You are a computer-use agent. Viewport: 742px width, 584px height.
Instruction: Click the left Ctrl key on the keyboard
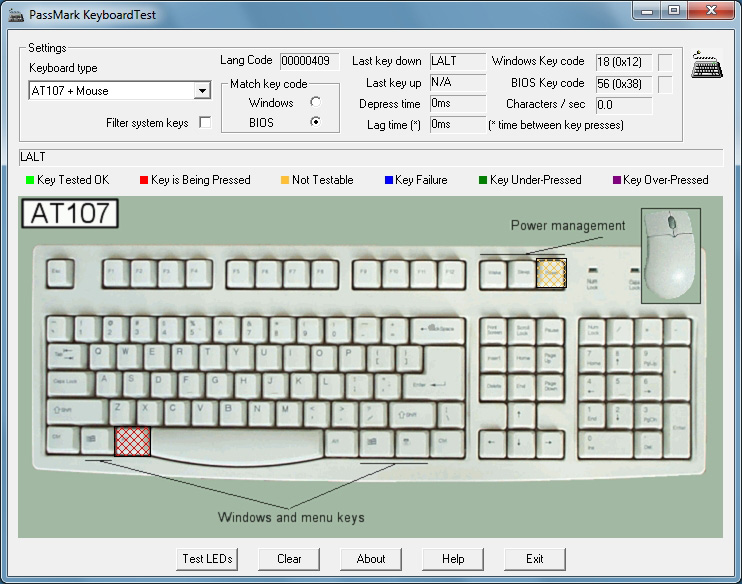(62, 440)
